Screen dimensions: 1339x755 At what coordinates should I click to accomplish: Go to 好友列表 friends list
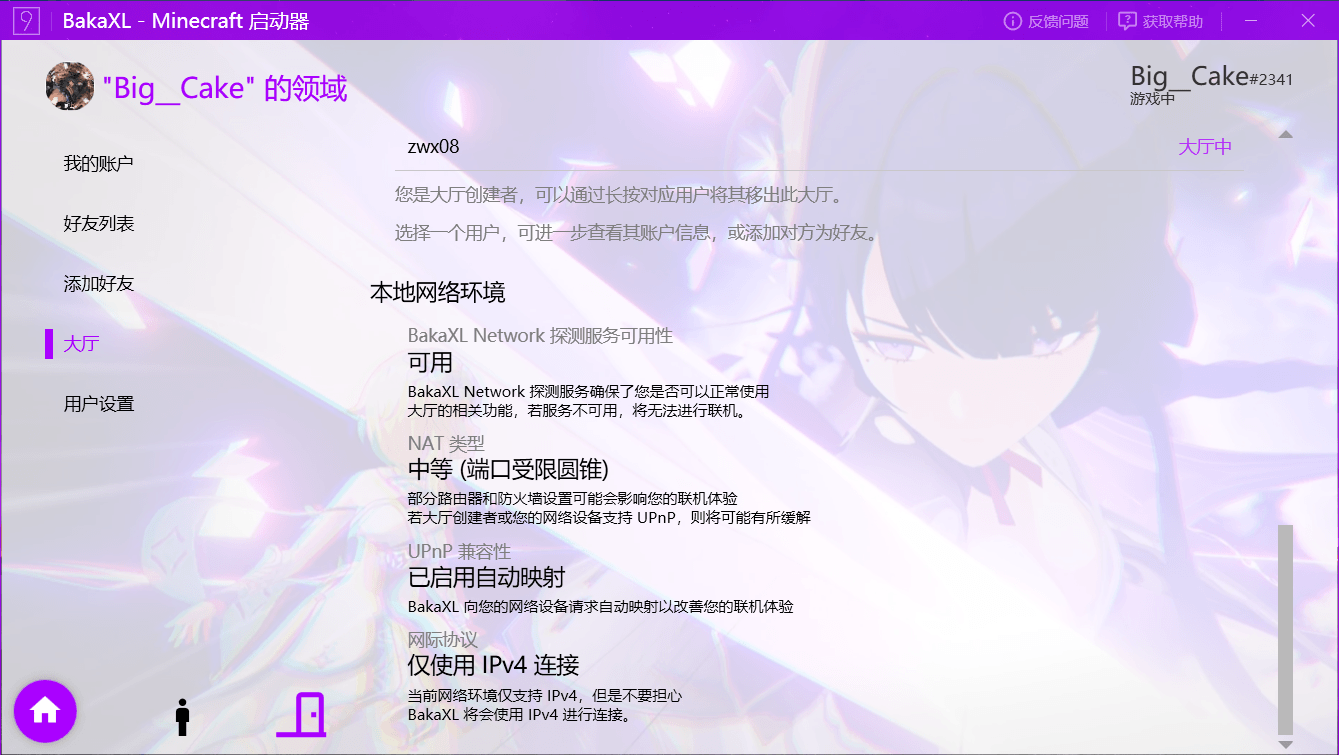point(98,224)
